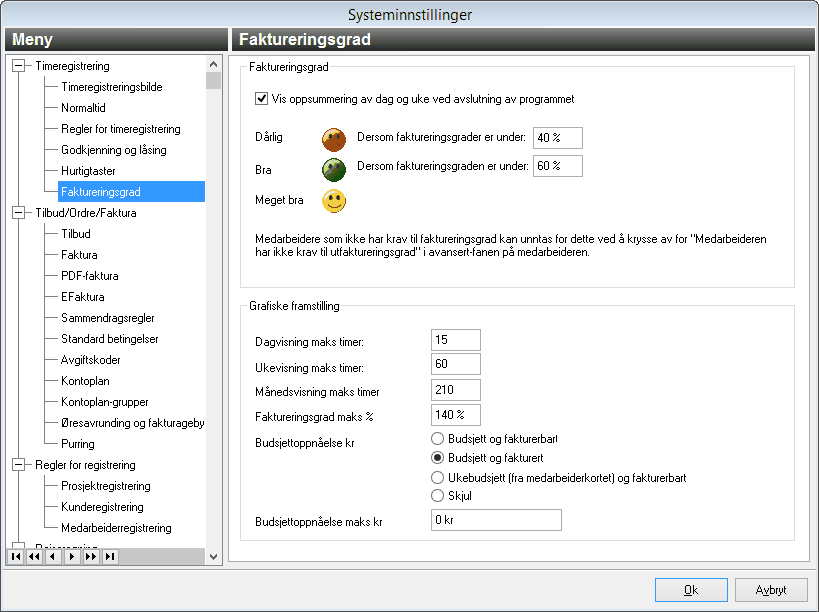Click the green 'Bra' smiley icon
The image size is (819, 612).
pos(334,170)
